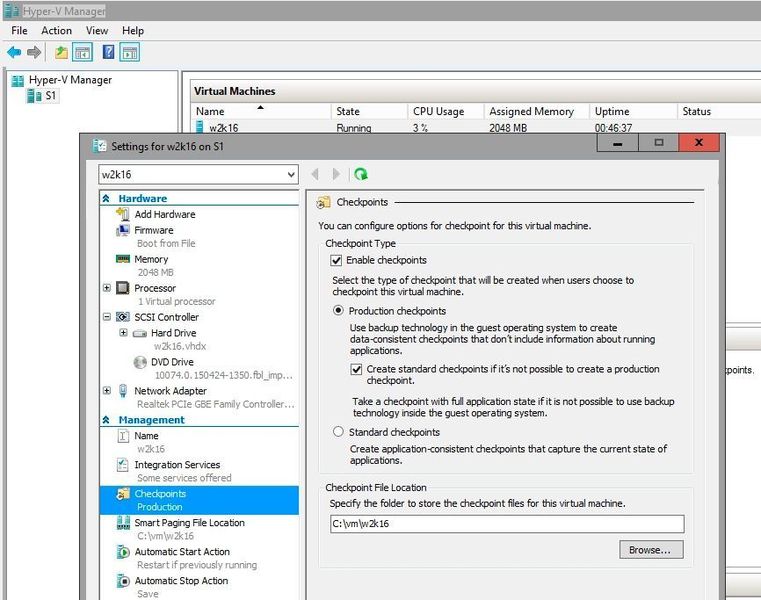
Task: Expand the Processor node
Action: [107, 288]
